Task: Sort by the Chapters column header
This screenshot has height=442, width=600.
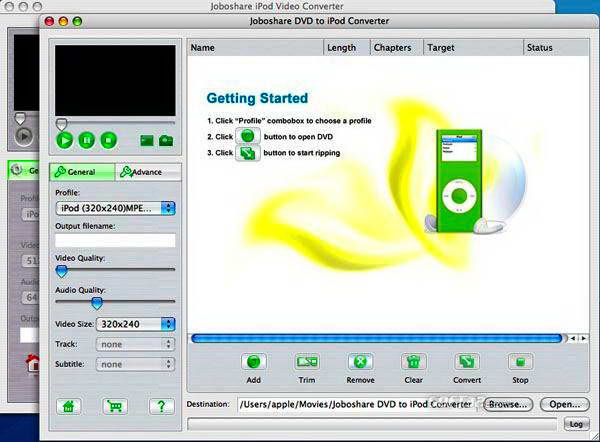Action: (397, 48)
